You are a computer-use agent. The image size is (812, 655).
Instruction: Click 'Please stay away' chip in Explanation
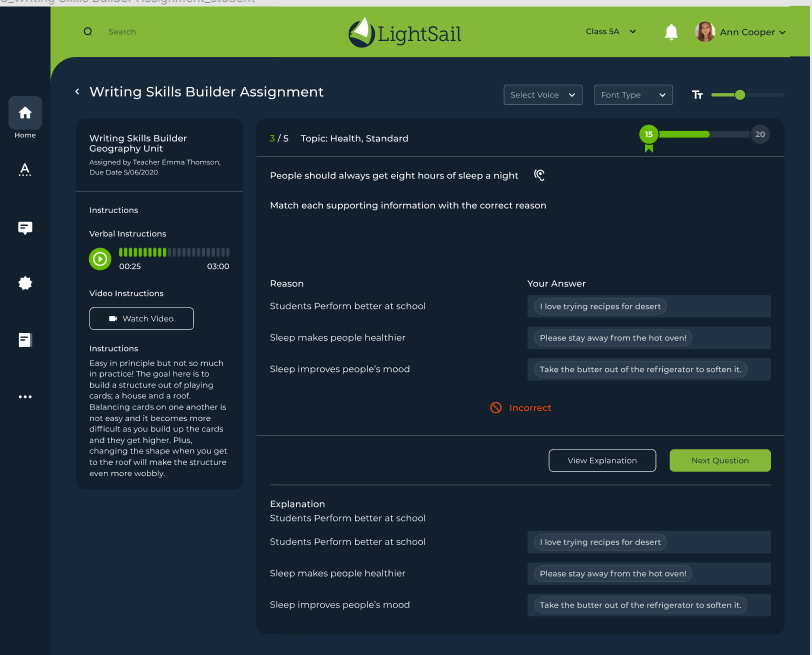(x=613, y=574)
